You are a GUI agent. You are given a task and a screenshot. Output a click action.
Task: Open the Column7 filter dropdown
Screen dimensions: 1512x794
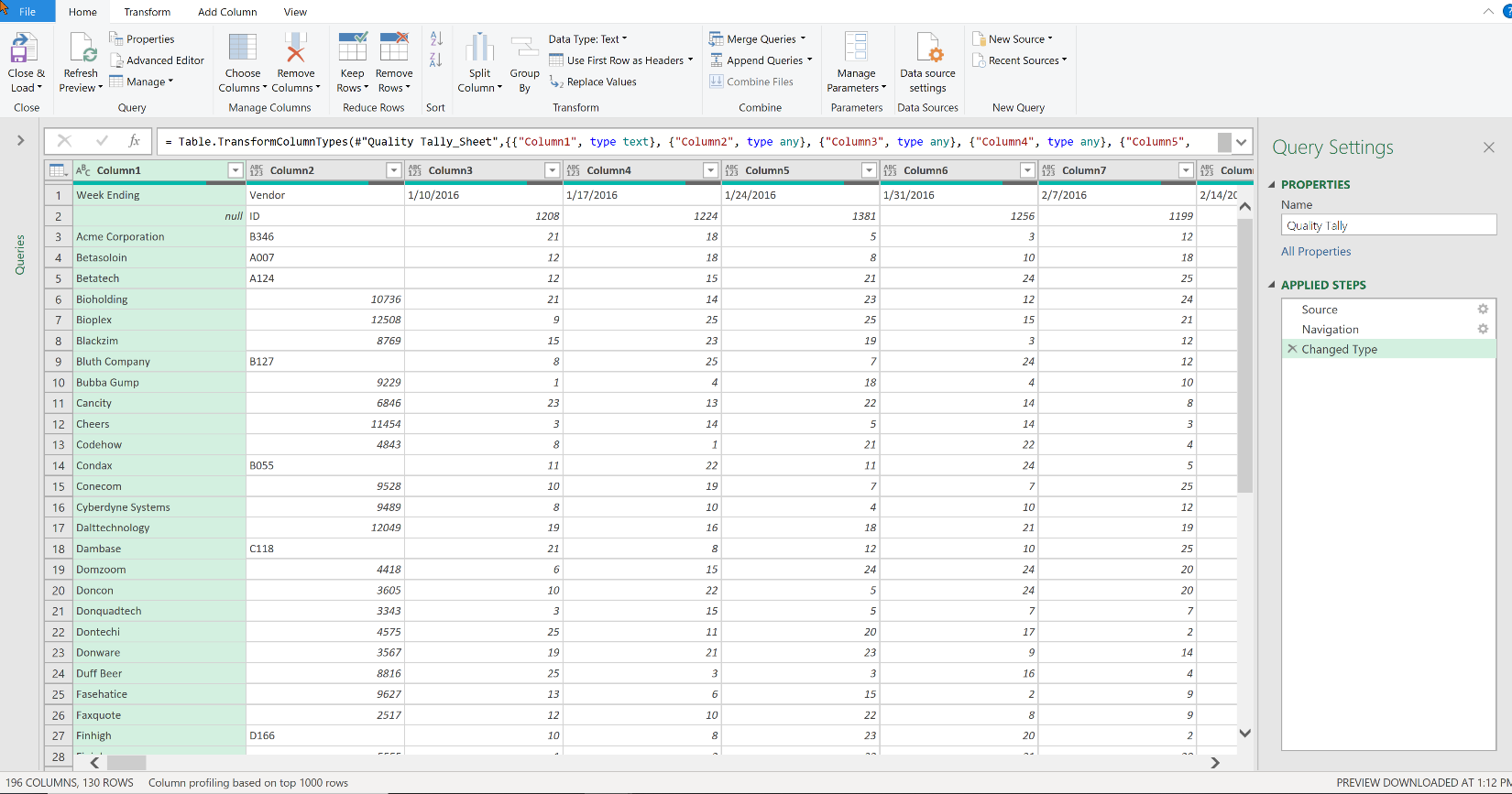1186,170
